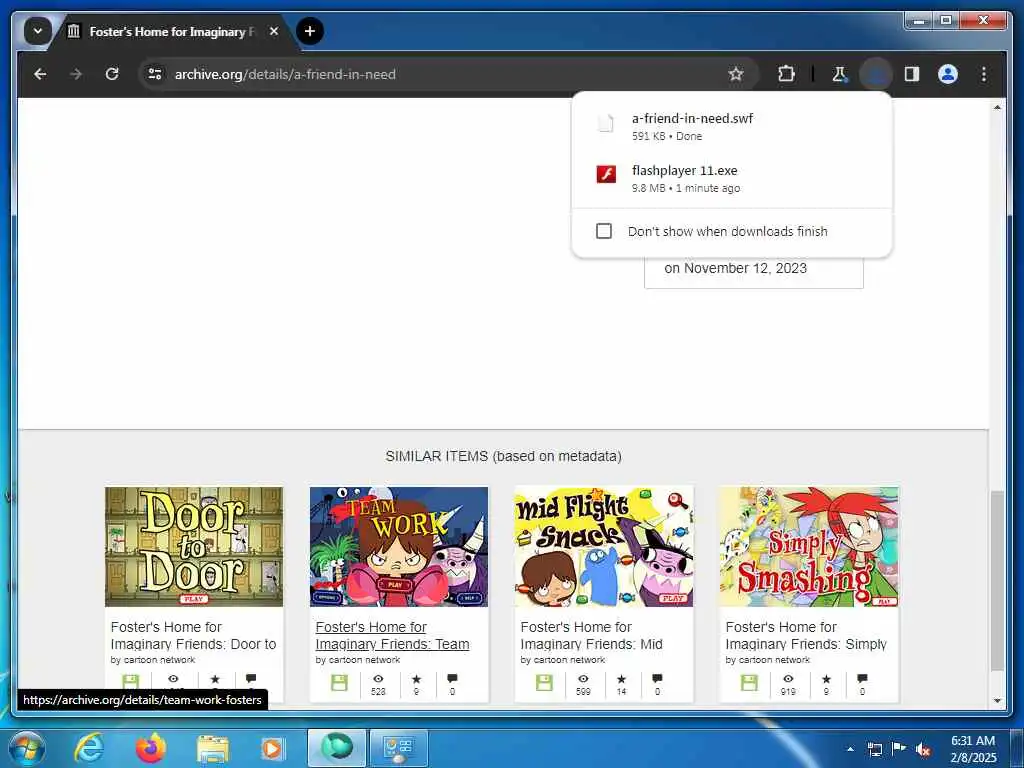Open the Door to Door thumbnail
This screenshot has height=768, width=1024.
point(194,547)
